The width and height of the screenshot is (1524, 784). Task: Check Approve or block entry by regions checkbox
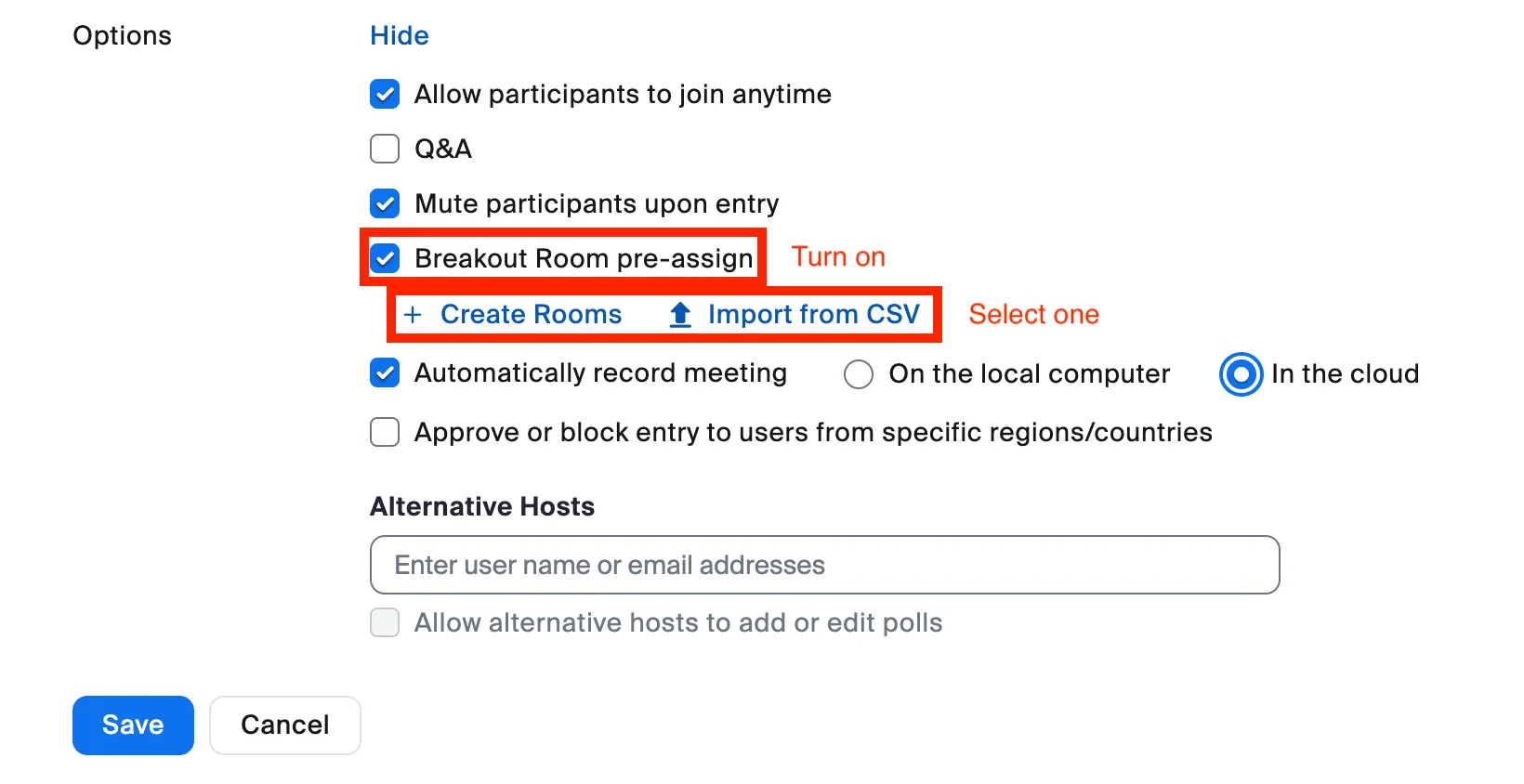[385, 432]
